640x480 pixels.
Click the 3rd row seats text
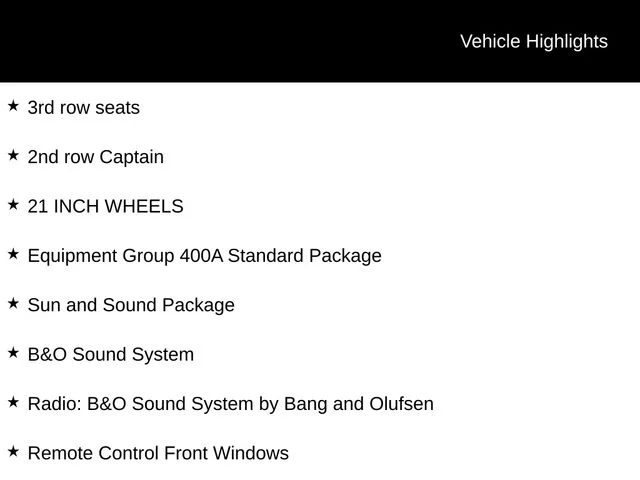[84, 108]
